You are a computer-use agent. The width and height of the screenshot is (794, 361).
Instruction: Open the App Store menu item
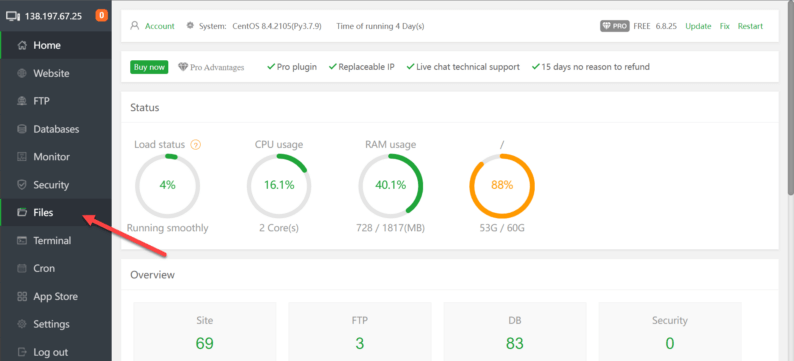(x=56, y=296)
